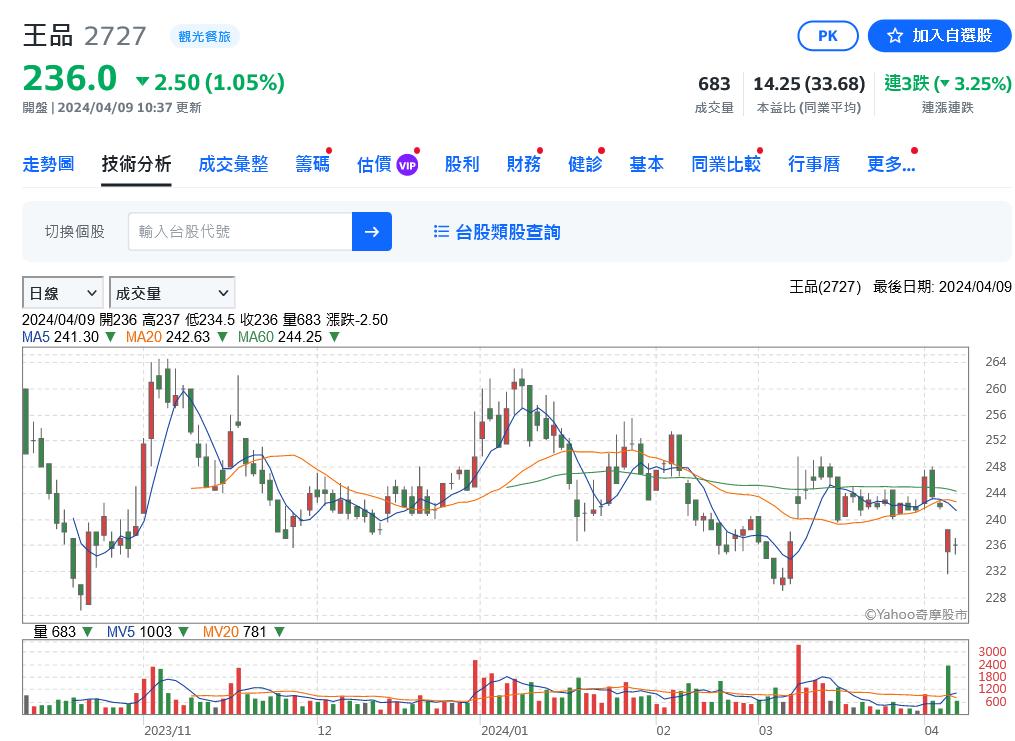Click the PK compare button
The height and width of the screenshot is (741, 1015).
click(828, 36)
